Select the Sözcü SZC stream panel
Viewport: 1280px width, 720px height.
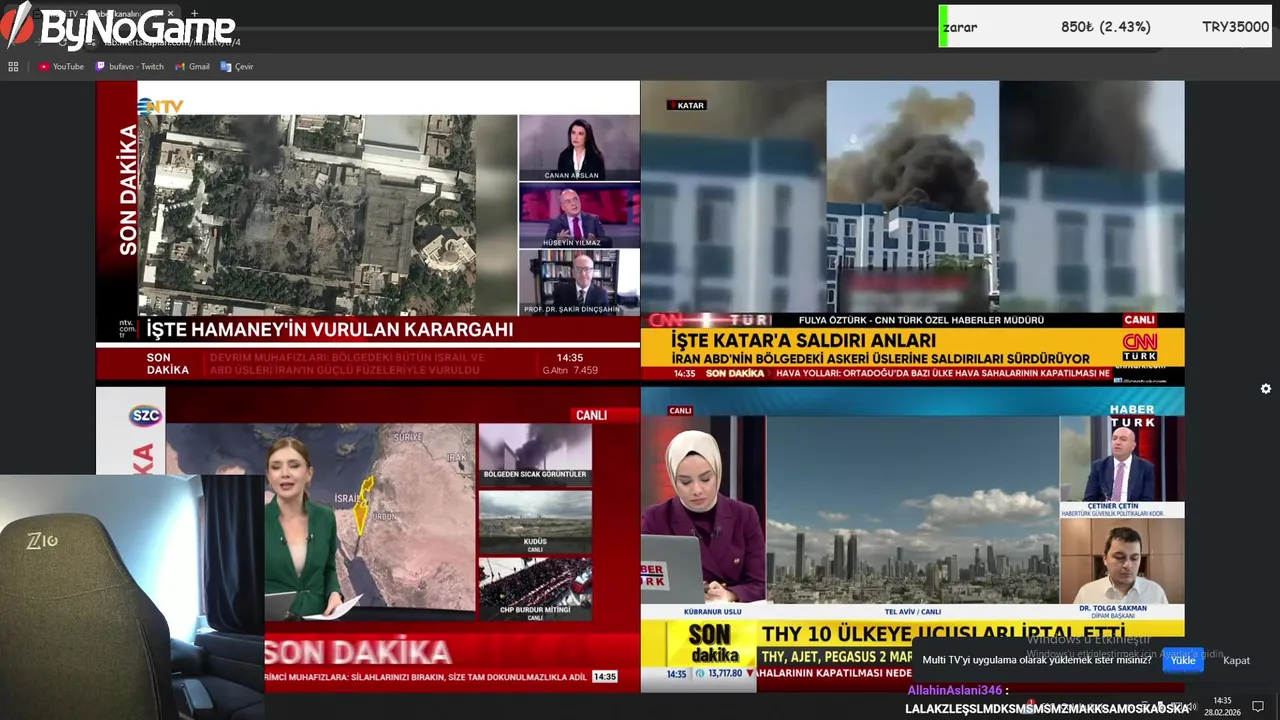click(368, 539)
